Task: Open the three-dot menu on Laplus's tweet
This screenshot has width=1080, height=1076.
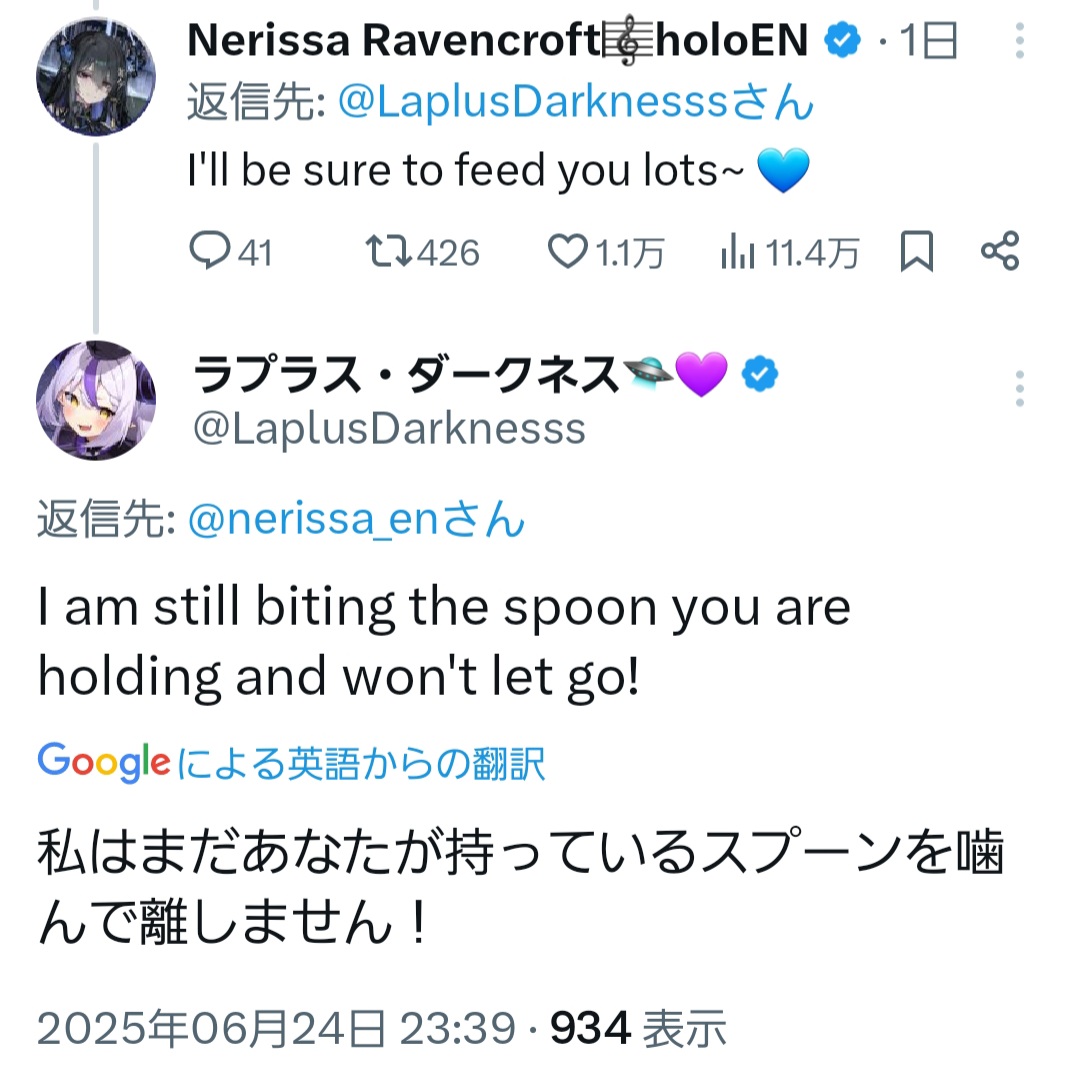Action: point(1020,389)
